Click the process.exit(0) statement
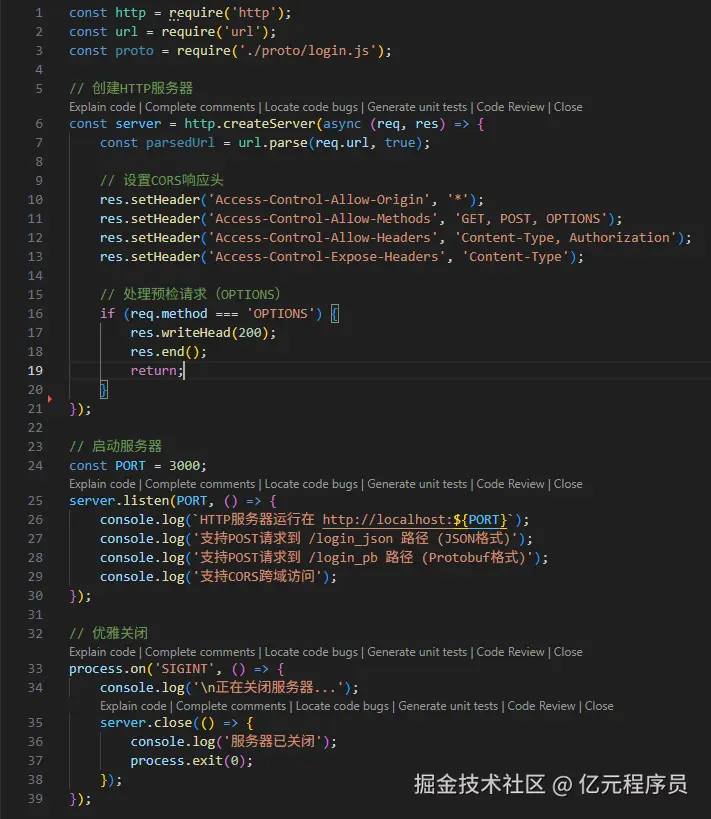 click(191, 761)
